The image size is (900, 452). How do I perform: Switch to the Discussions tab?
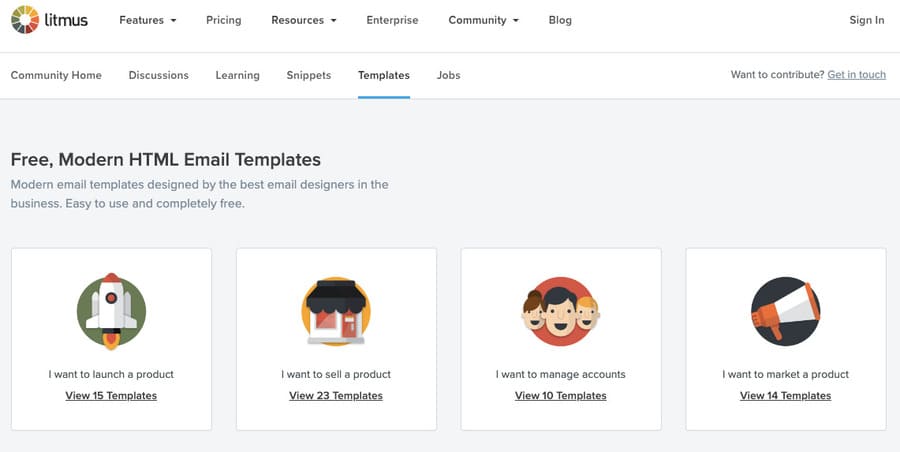pyautogui.click(x=158, y=75)
